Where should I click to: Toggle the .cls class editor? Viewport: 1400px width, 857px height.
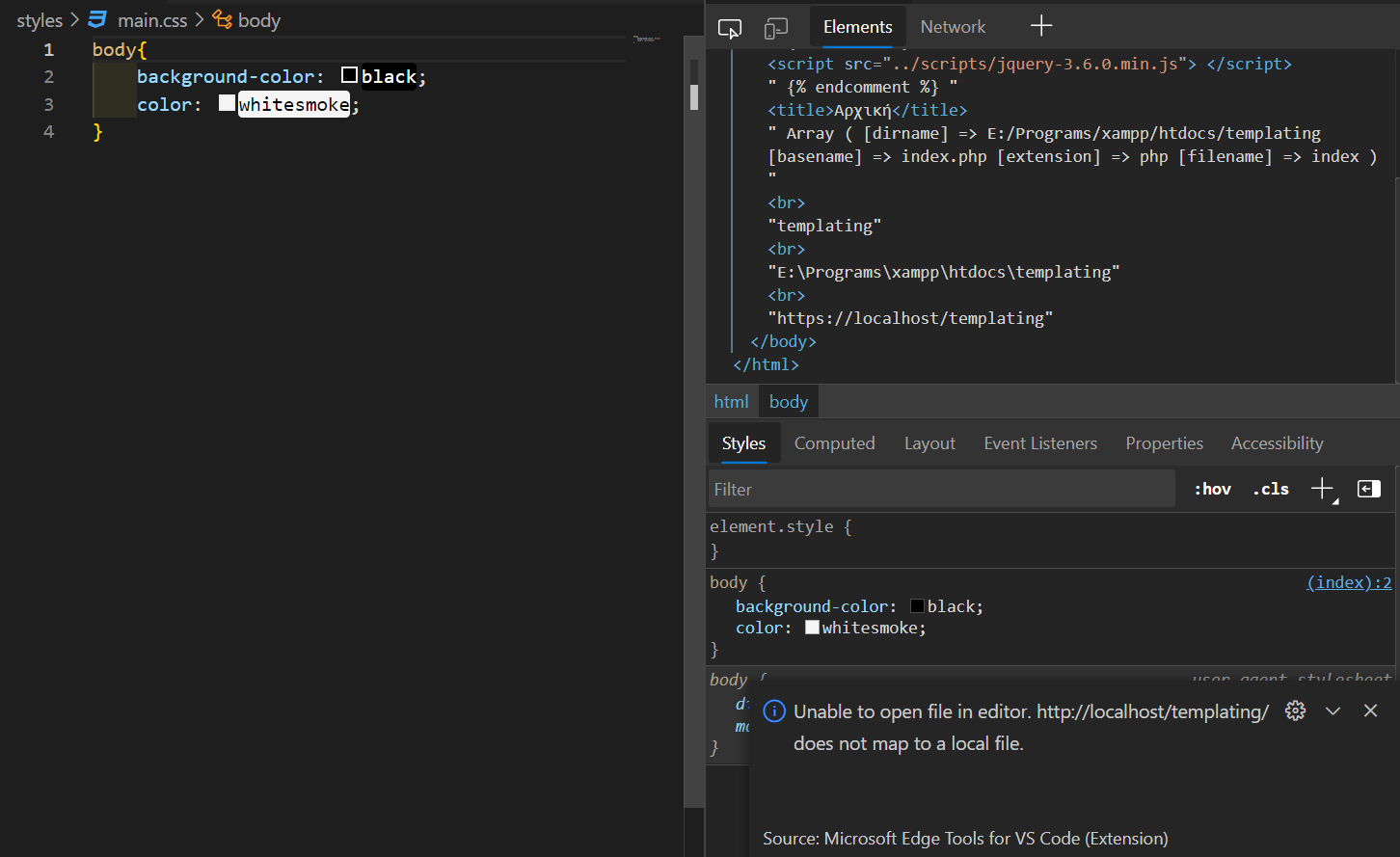pos(1271,489)
